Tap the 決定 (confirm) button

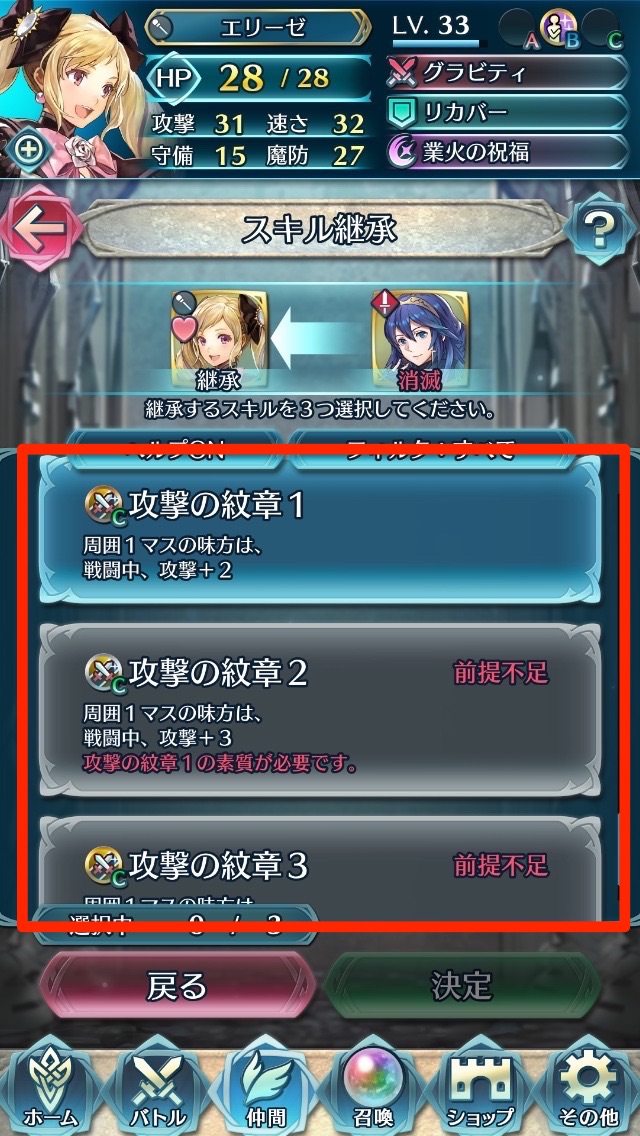pos(462,985)
